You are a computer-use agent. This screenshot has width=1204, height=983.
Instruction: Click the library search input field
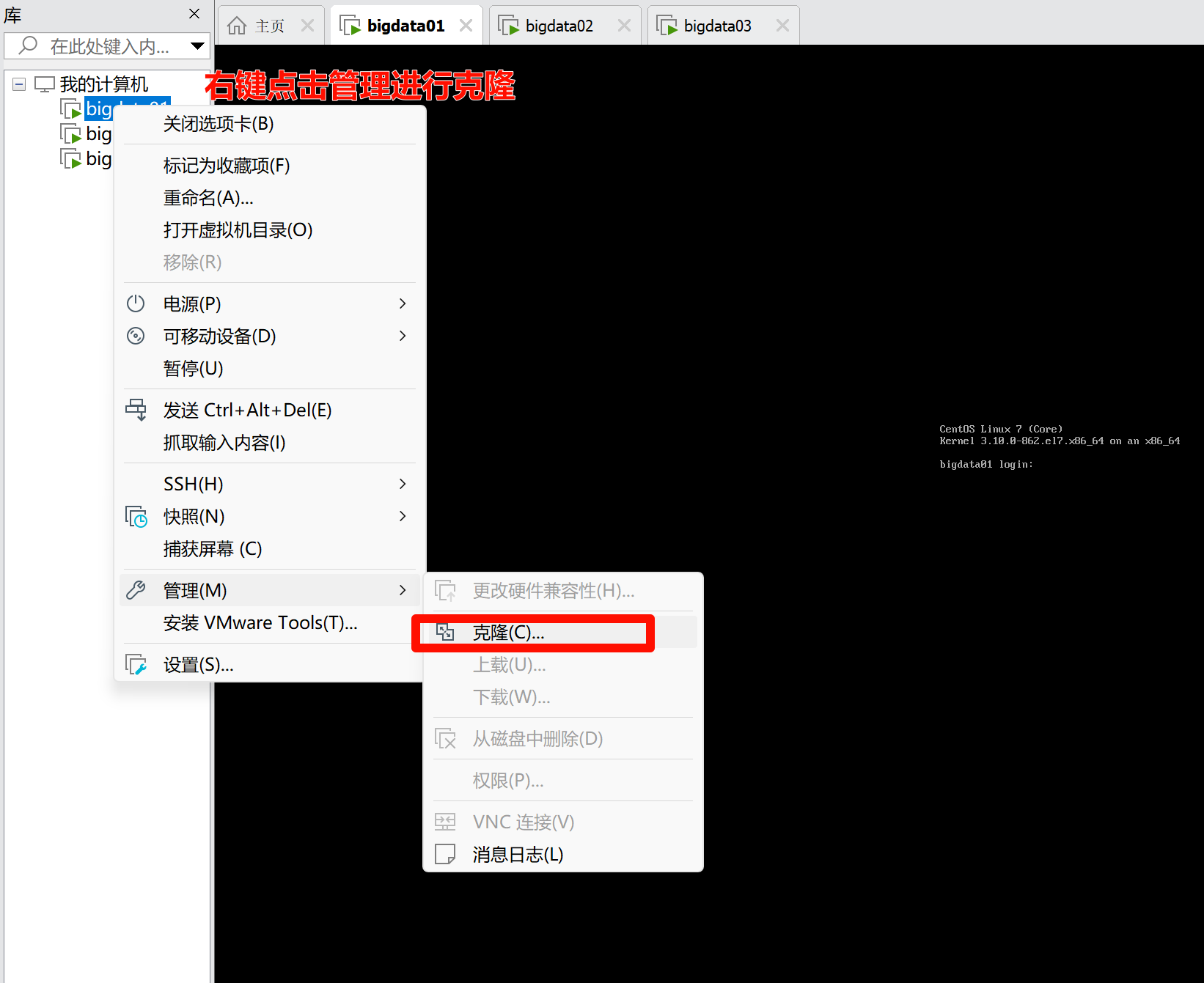point(107,46)
